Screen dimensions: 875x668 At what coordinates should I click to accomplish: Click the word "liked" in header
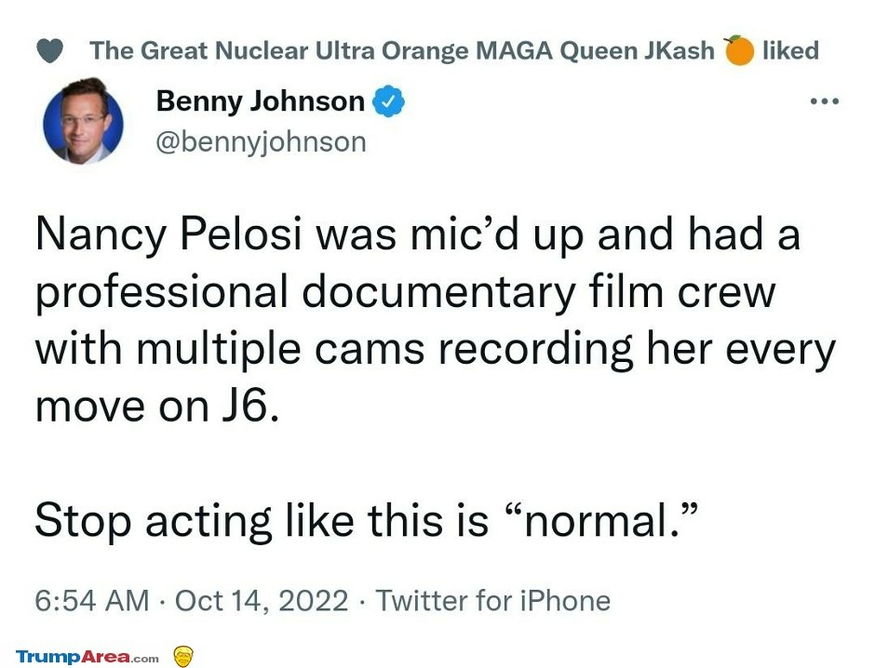pyautogui.click(x=790, y=50)
